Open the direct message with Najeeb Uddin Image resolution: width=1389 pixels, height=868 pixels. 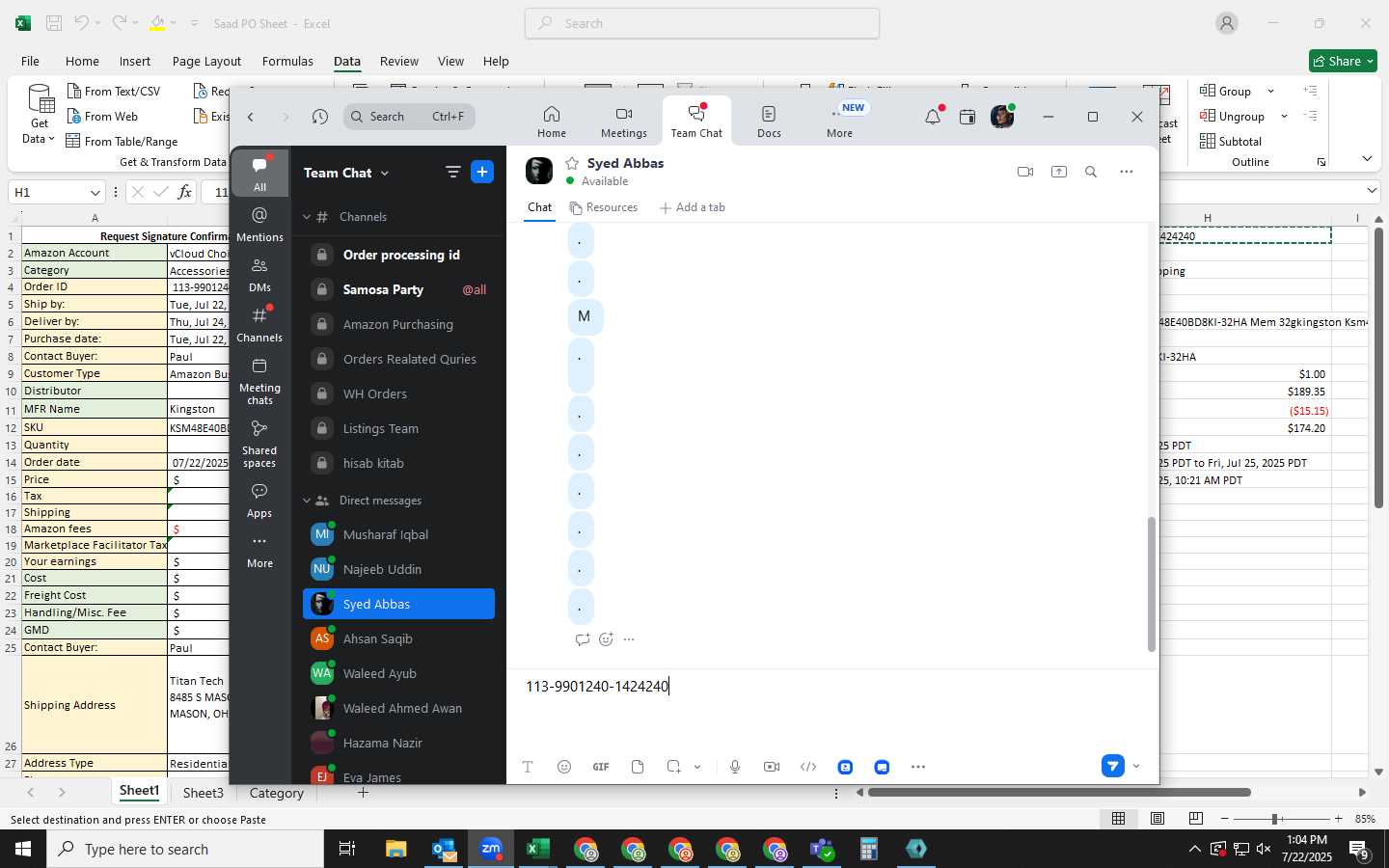tap(398, 569)
